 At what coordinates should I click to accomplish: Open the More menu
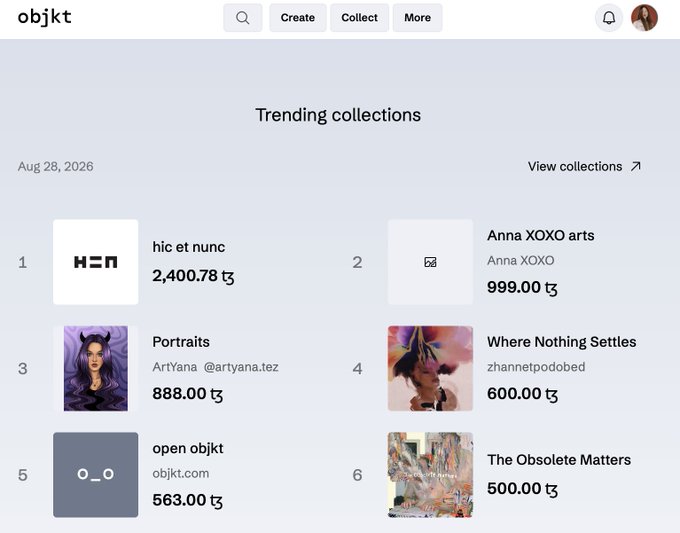418,18
